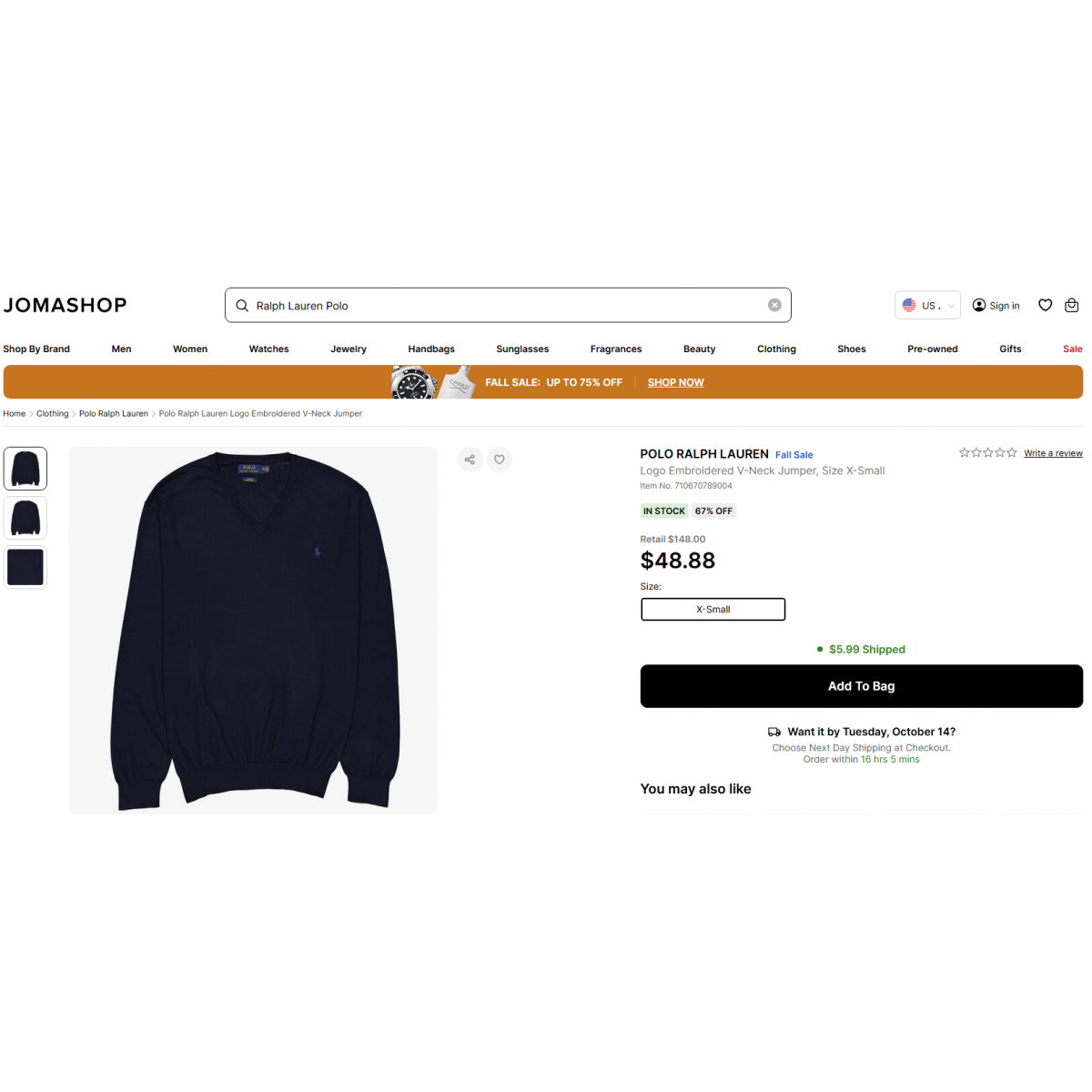Click the Write a review link

[x=1053, y=453]
